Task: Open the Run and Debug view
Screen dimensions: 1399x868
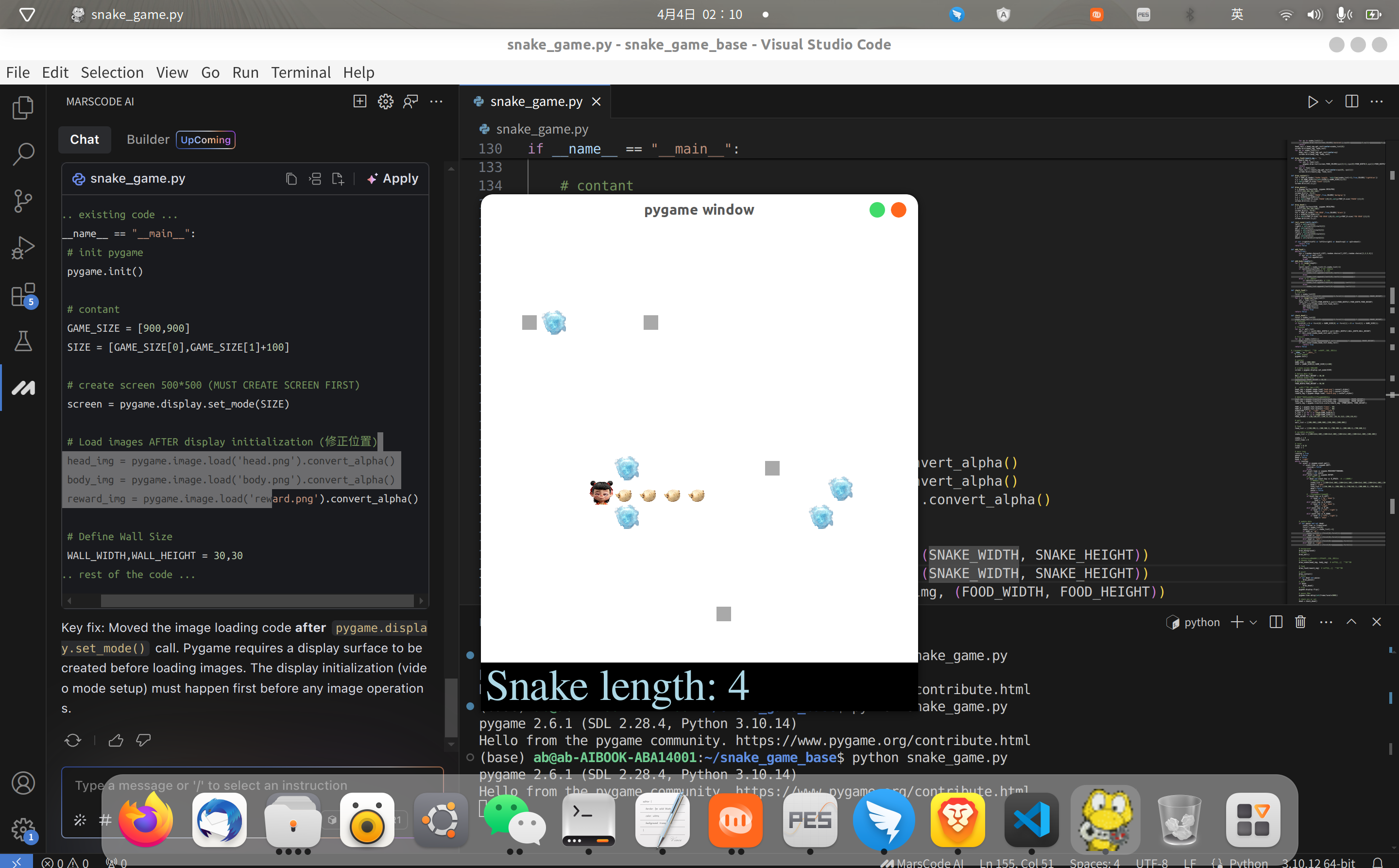Action: pyautogui.click(x=23, y=247)
